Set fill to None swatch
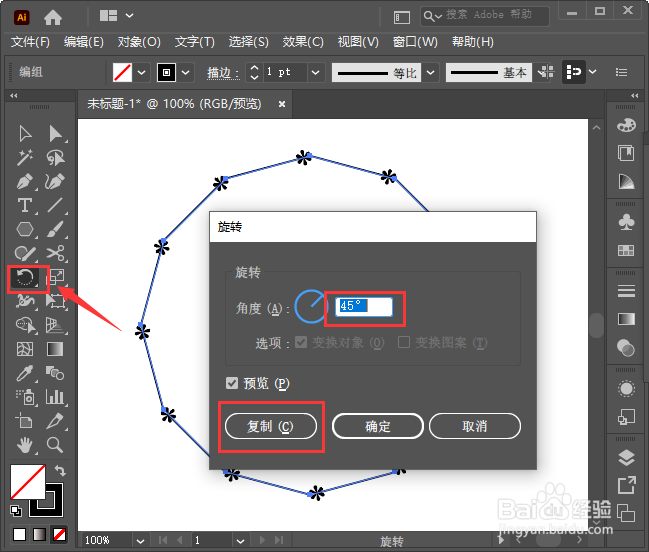Viewport: 649px width, 552px height. (x=59, y=535)
